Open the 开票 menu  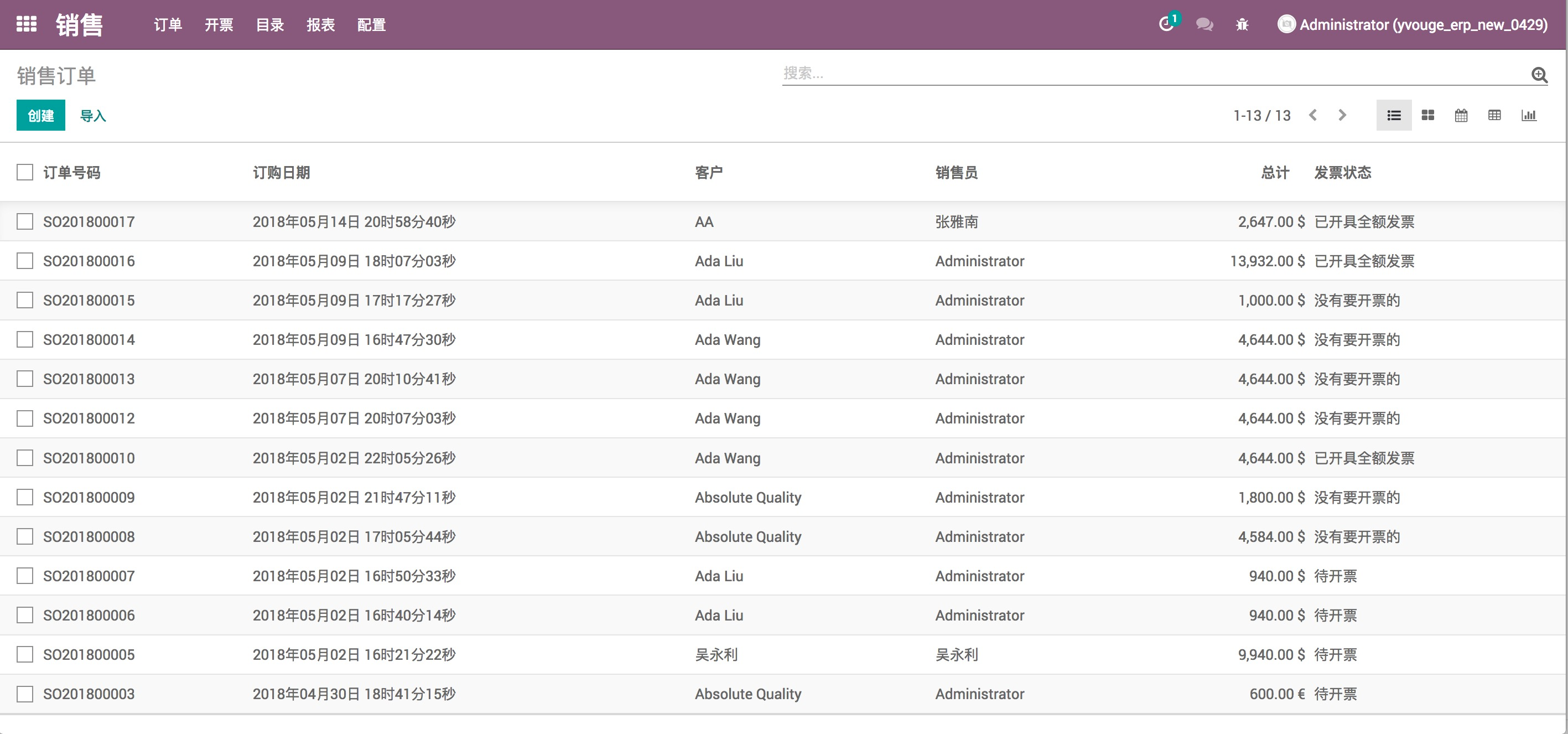coord(219,25)
